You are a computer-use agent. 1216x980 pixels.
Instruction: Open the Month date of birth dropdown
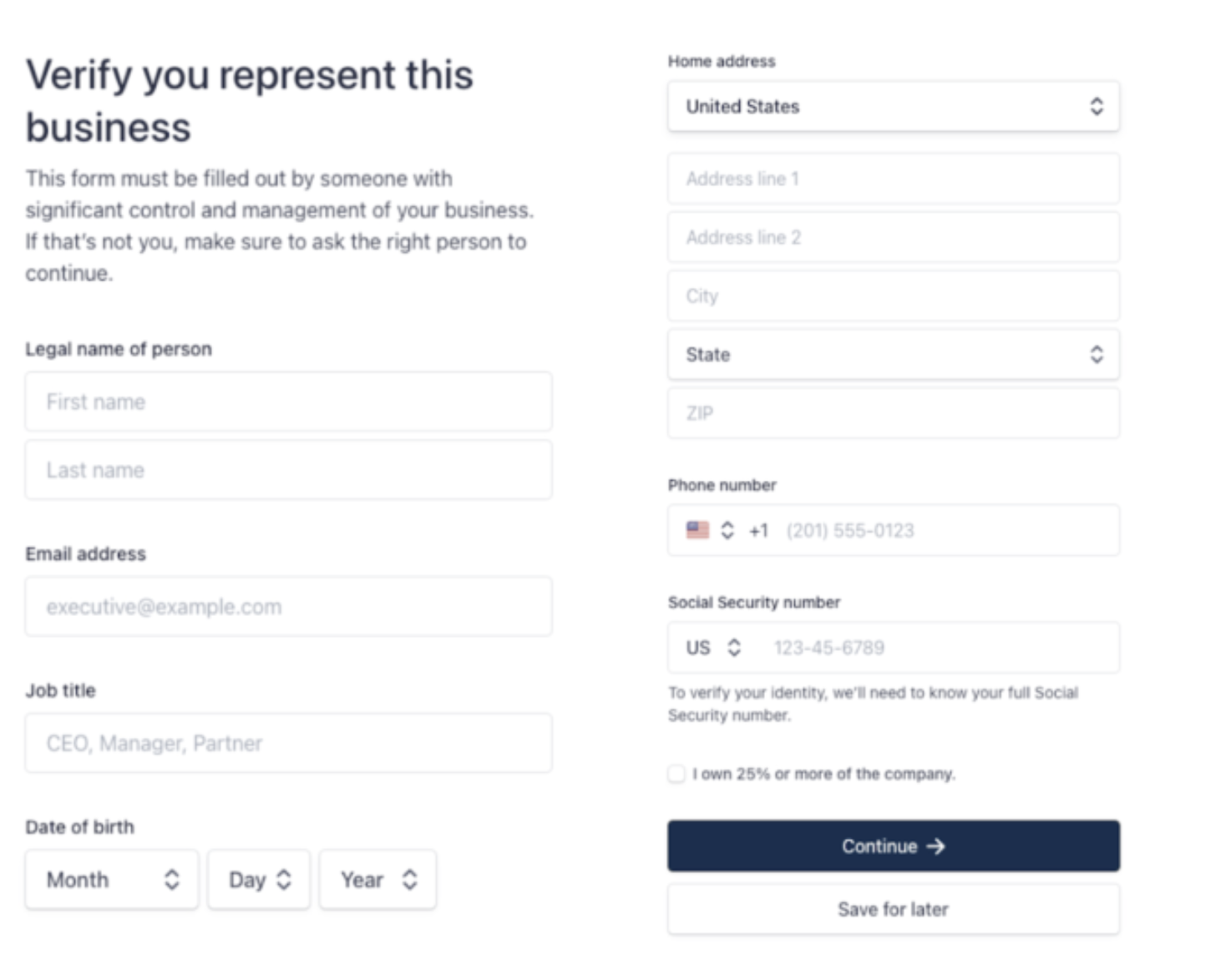click(x=112, y=880)
